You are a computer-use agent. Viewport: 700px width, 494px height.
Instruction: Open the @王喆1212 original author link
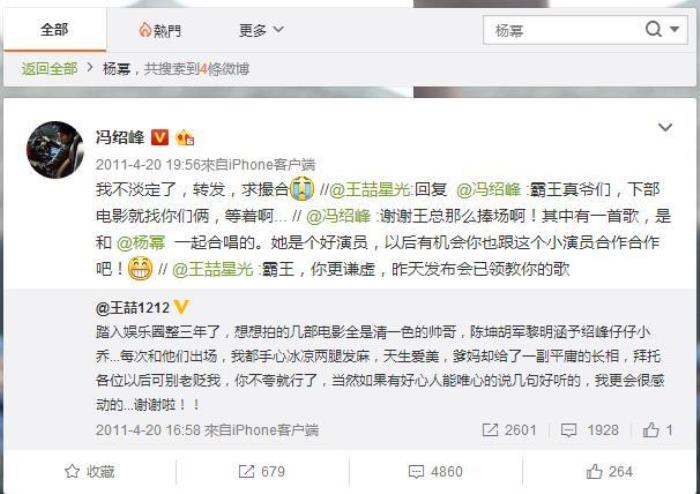pyautogui.click(x=133, y=307)
